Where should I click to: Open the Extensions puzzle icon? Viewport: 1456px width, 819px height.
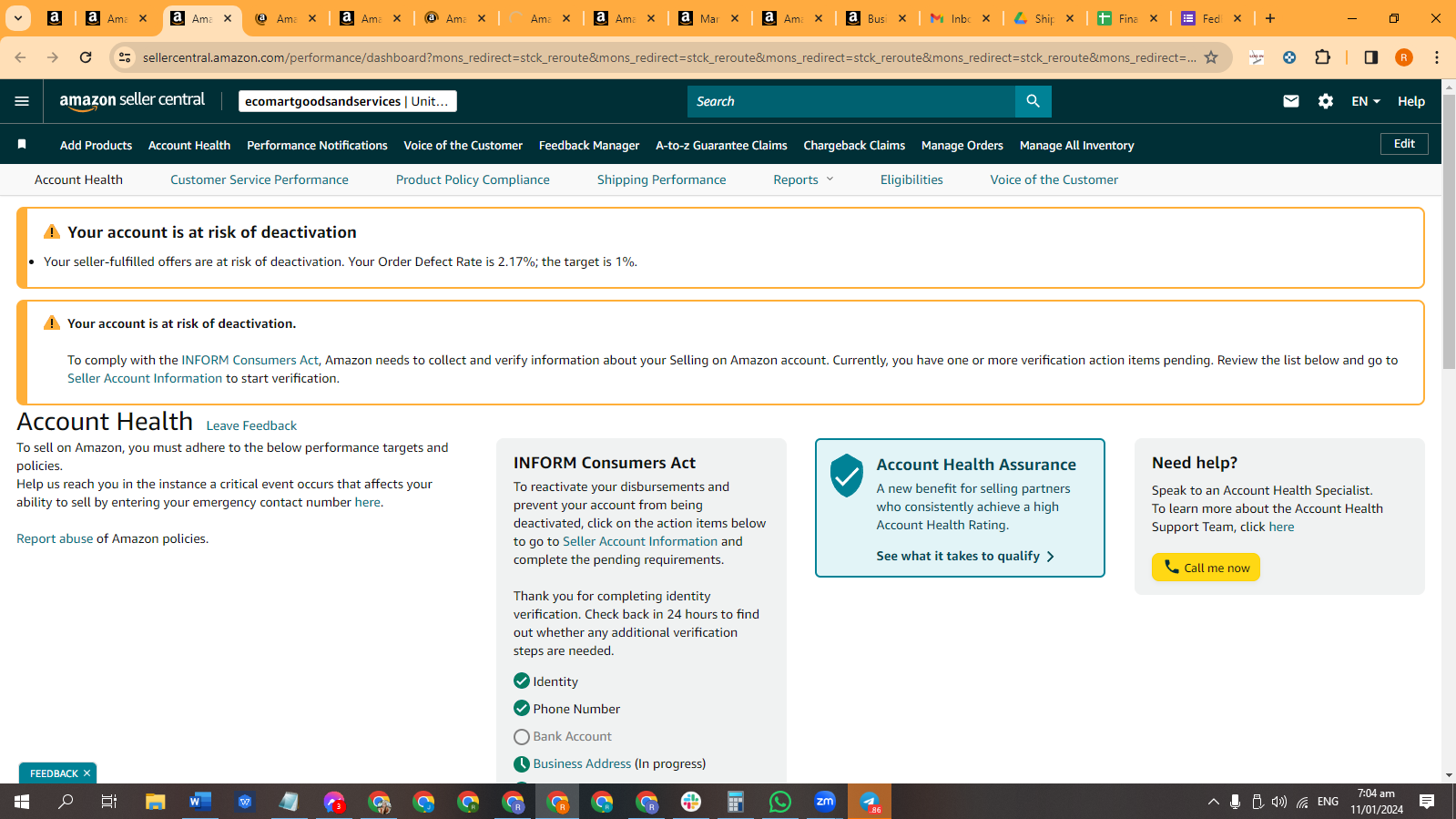tap(1323, 57)
